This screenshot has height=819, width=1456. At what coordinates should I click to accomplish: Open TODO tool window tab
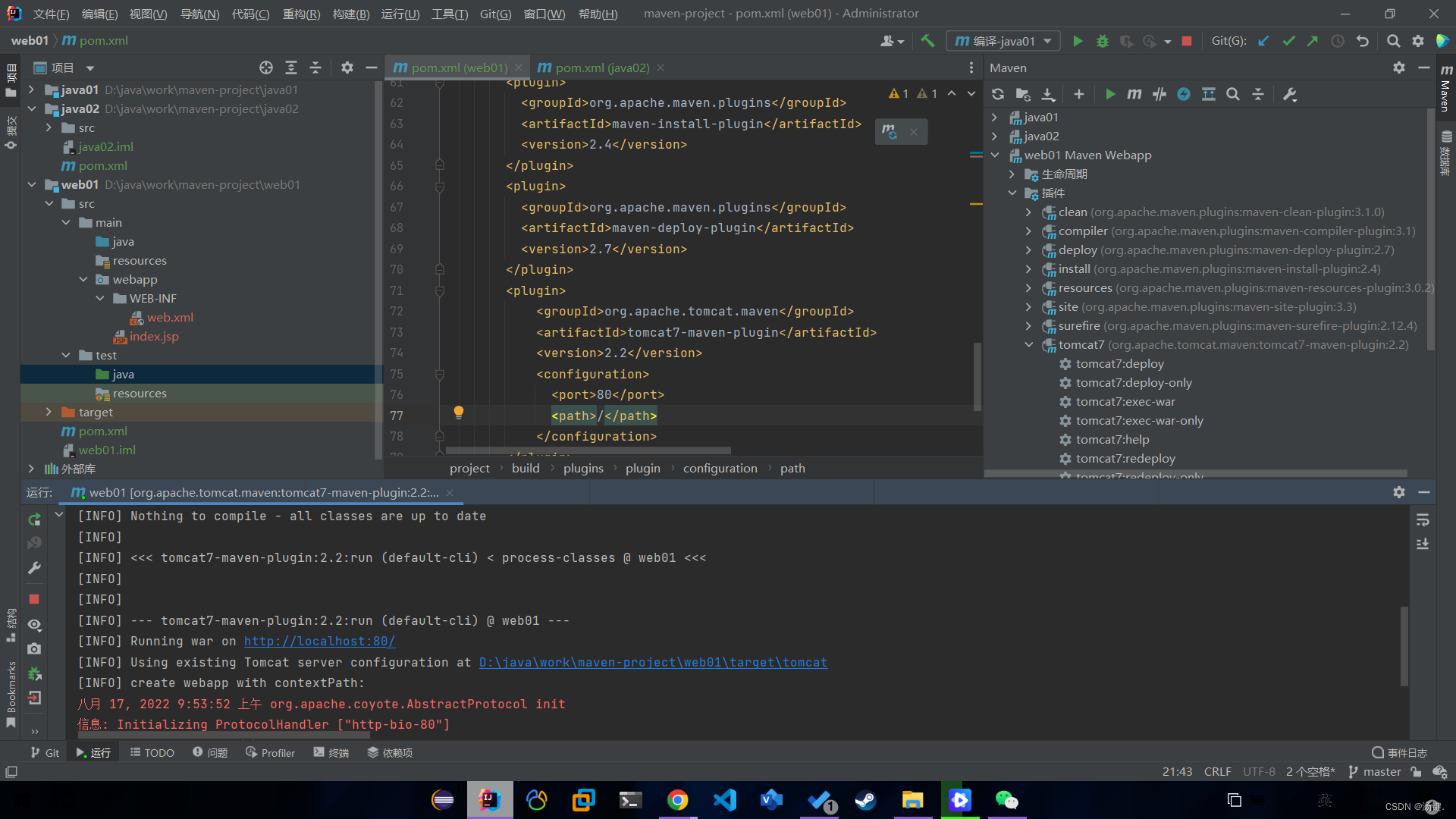pos(152,752)
